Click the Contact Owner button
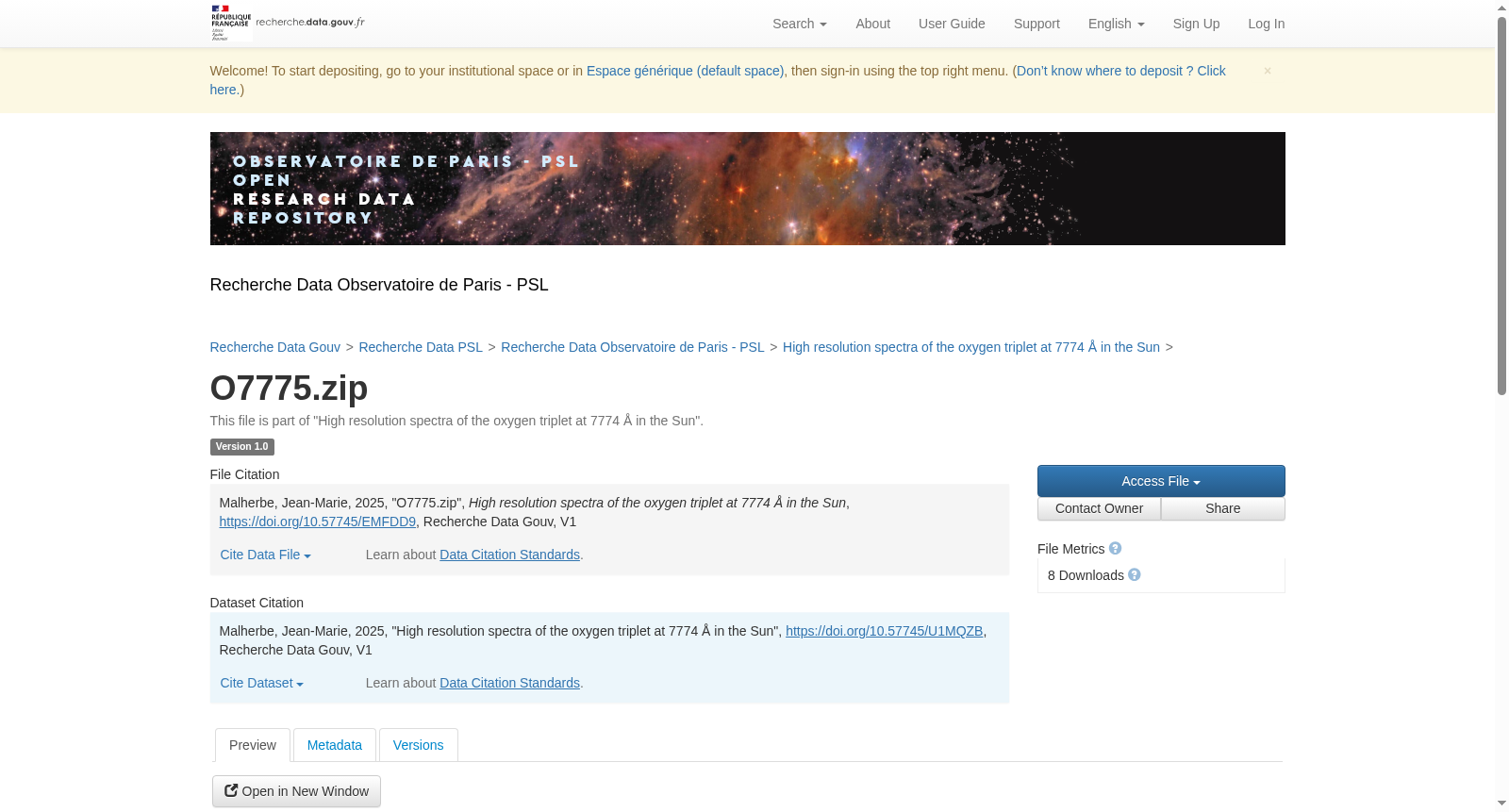 point(1100,508)
